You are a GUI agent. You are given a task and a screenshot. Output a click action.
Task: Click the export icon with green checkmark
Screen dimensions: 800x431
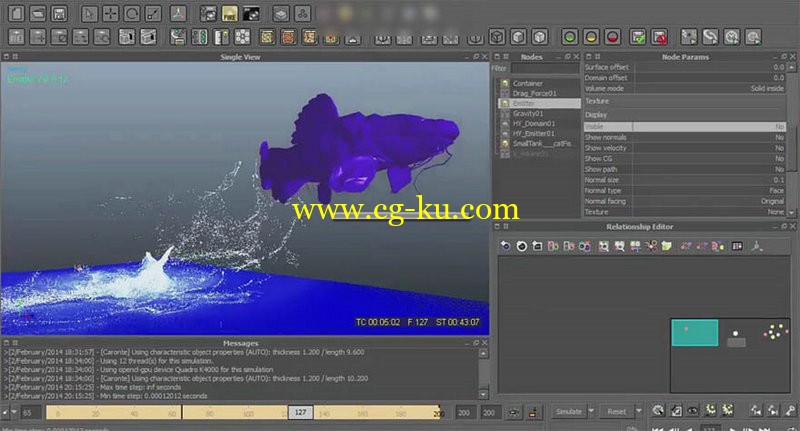(x=638, y=37)
